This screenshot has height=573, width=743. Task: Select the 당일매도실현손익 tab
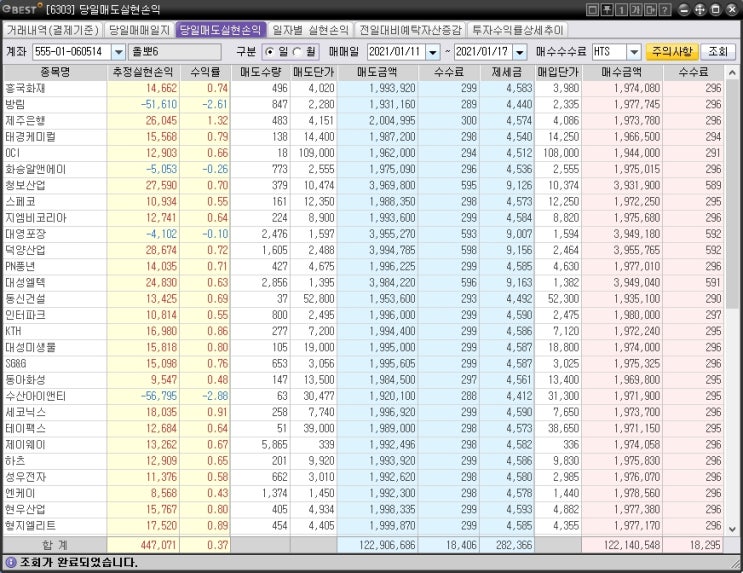coord(220,30)
